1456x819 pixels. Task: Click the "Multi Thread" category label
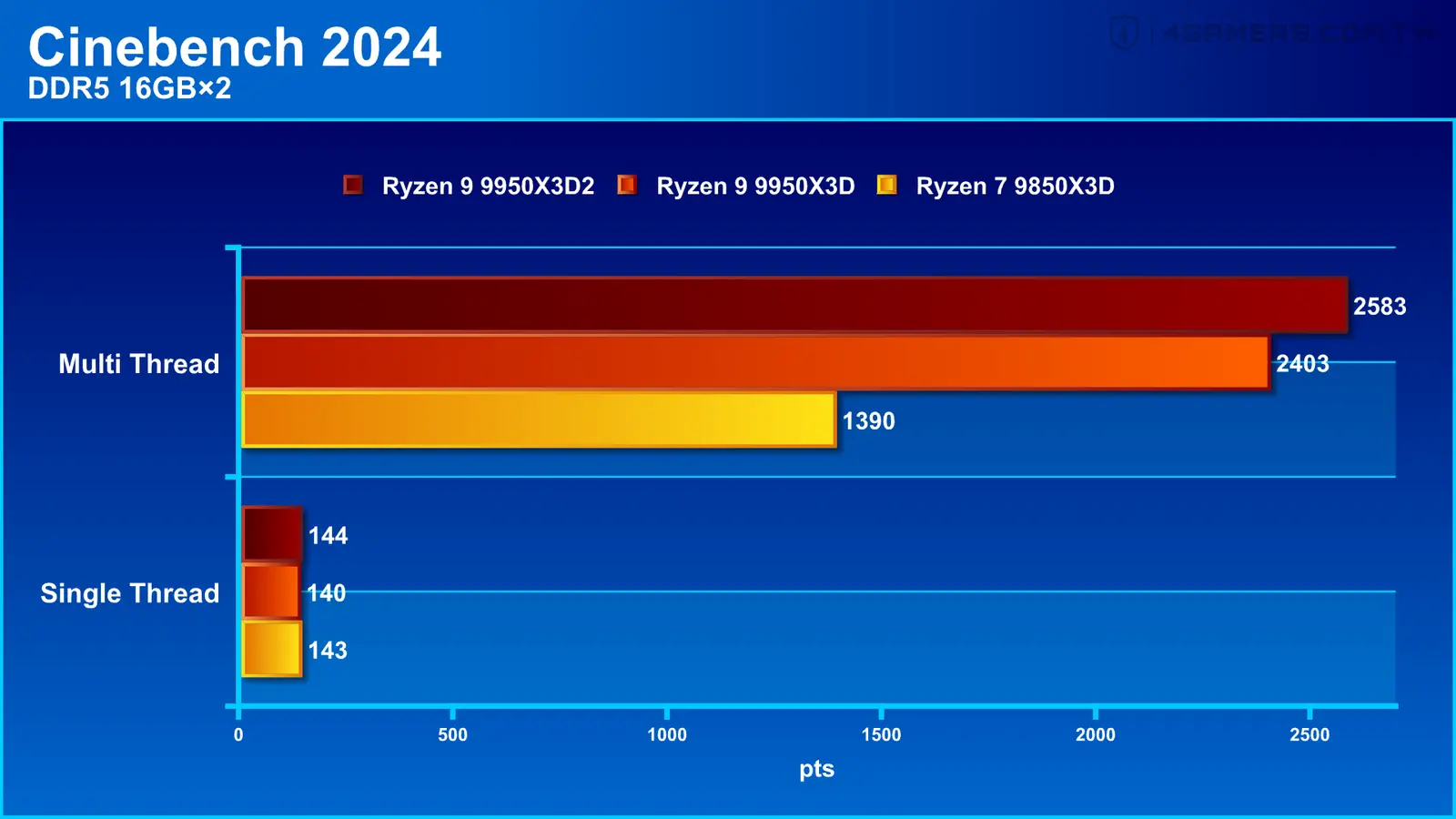[139, 364]
